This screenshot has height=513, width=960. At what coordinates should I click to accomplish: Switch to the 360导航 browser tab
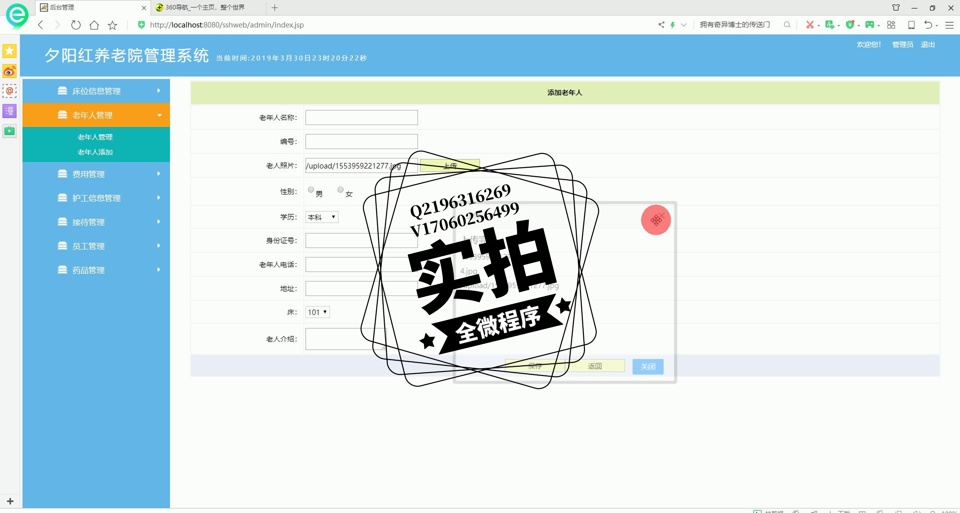(x=205, y=8)
